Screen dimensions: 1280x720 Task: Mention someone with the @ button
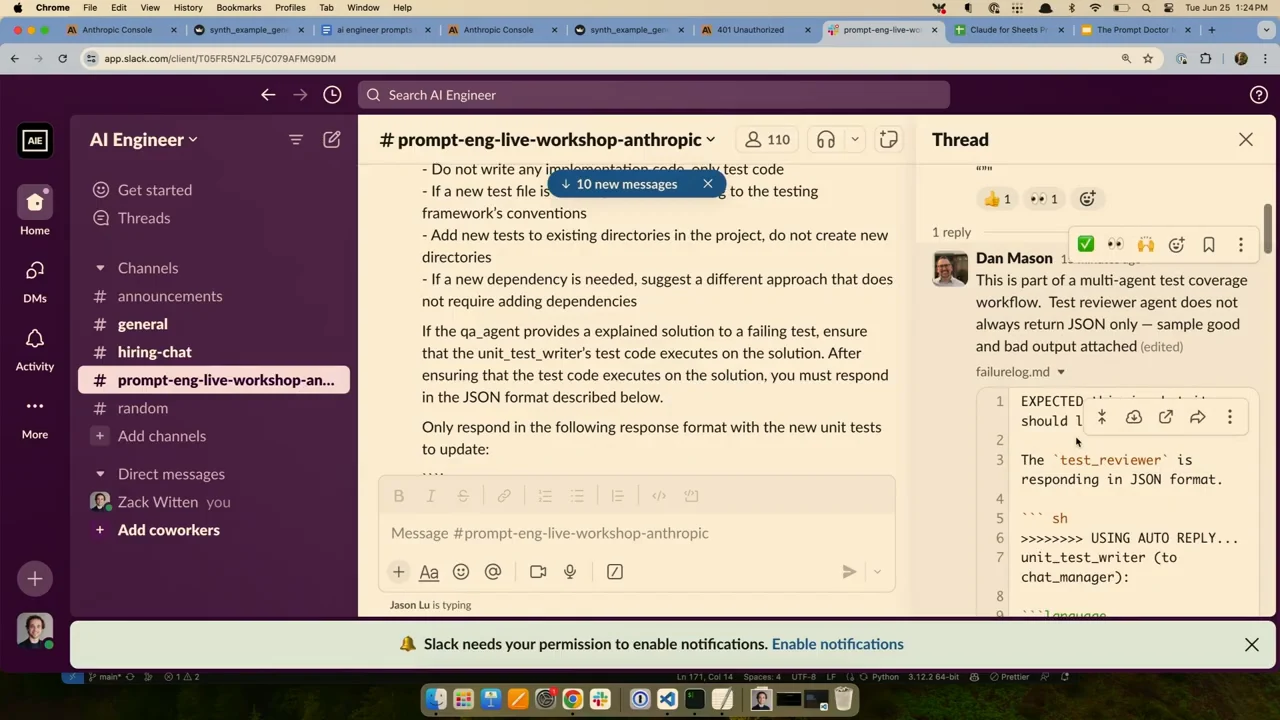[x=493, y=572]
